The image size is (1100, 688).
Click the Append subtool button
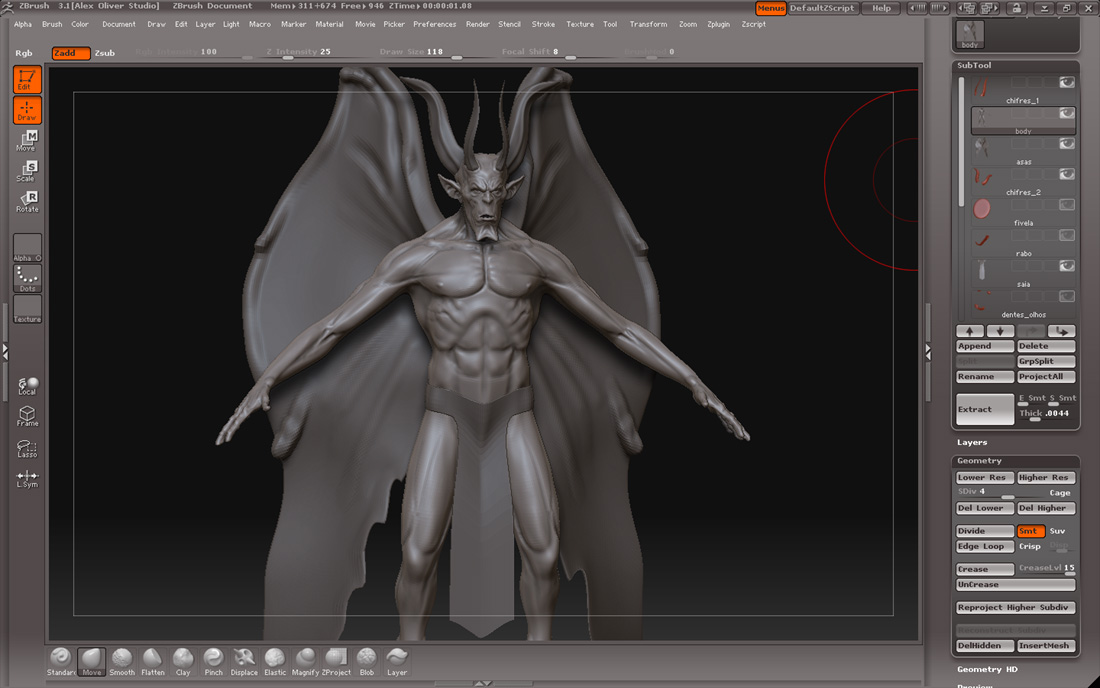[x=985, y=346]
